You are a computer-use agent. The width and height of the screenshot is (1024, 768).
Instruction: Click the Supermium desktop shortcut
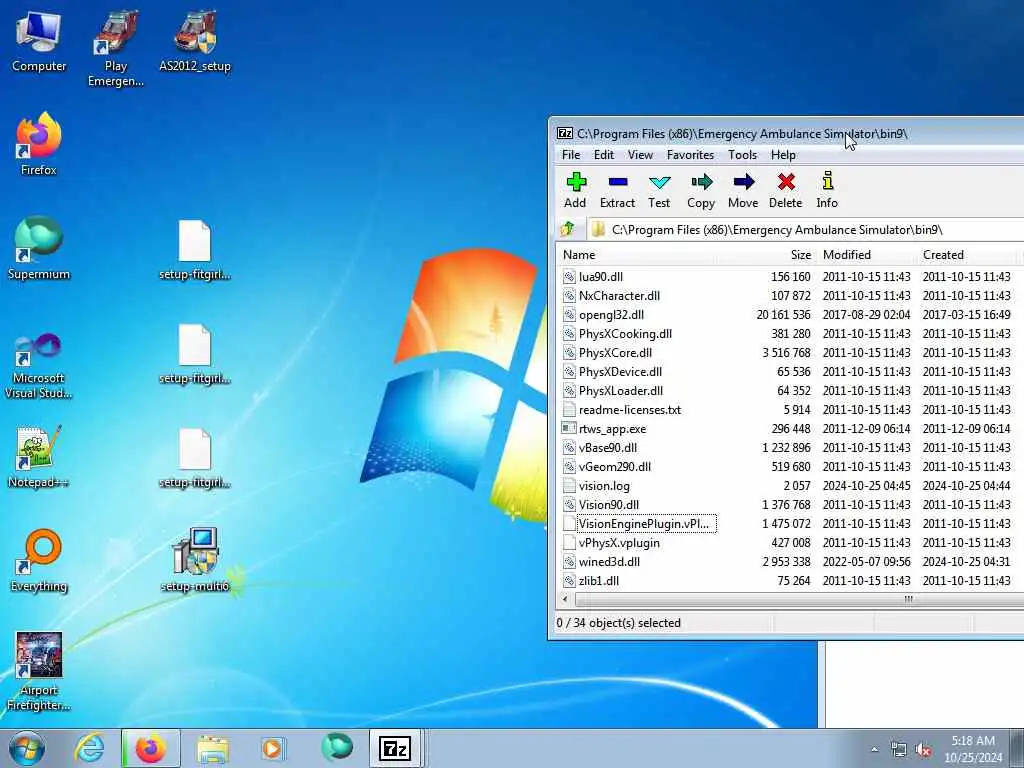[39, 249]
